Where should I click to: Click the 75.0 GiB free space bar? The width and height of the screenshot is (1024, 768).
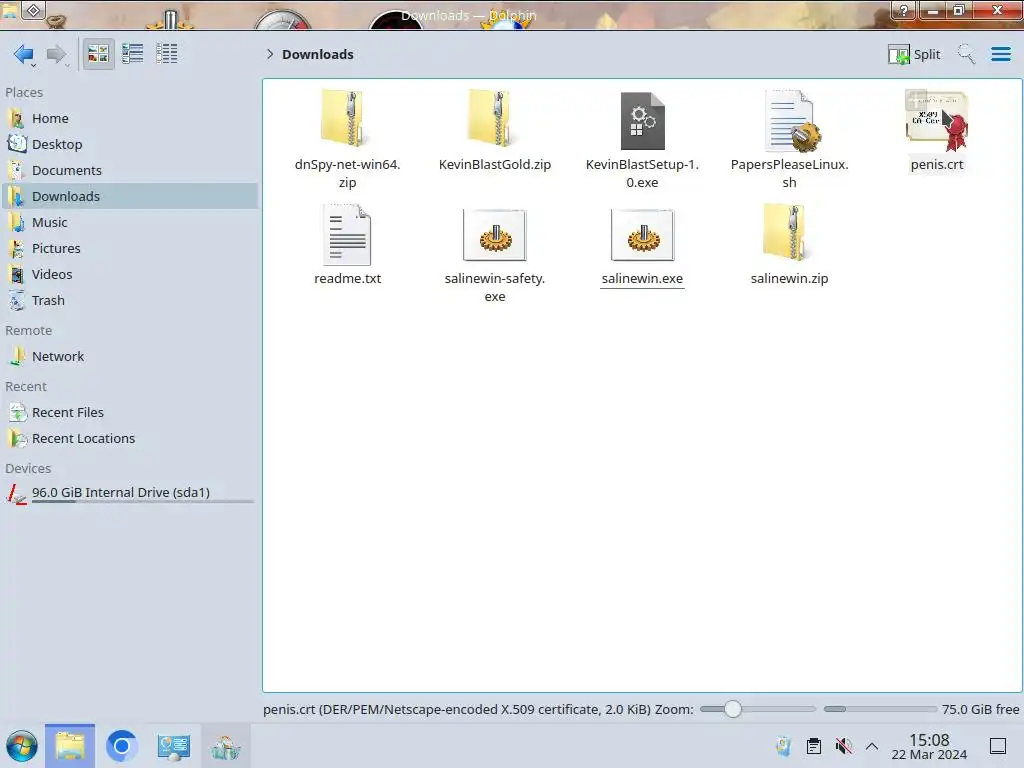(880, 709)
